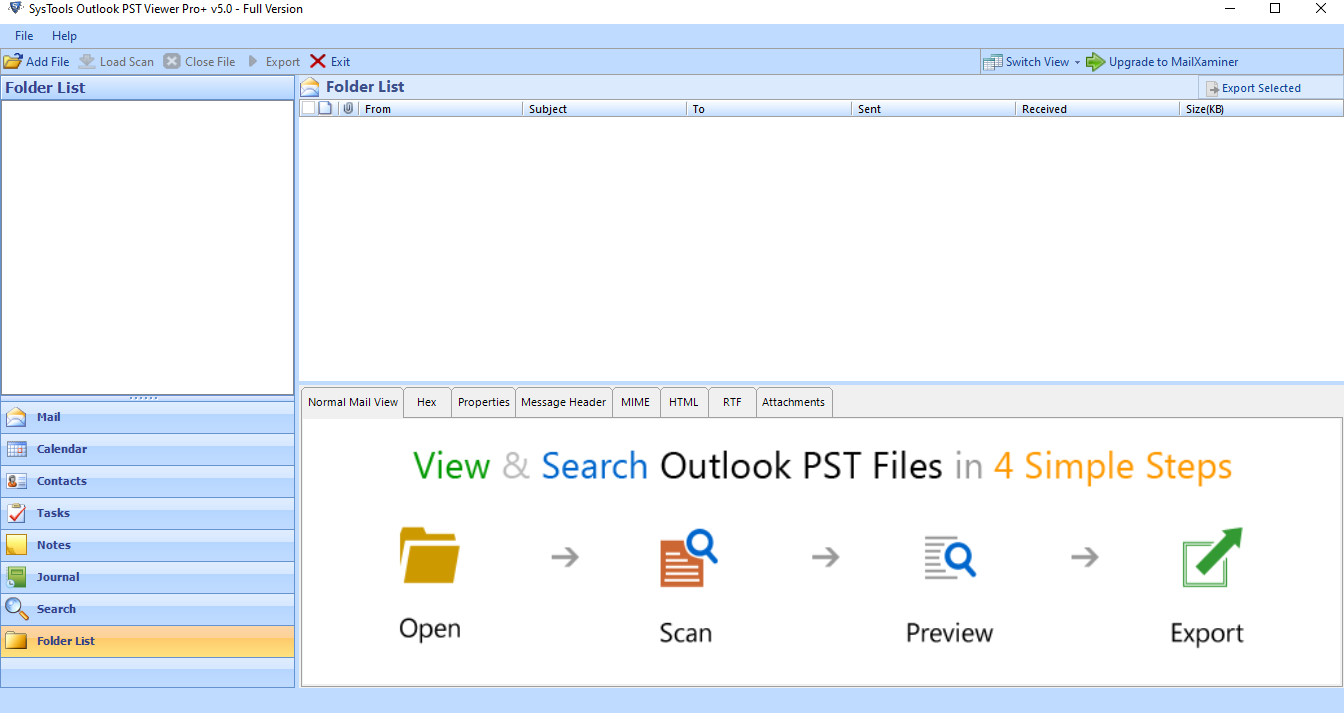Switch to the Hex tab
Viewport: 1344px width, 713px height.
tap(427, 402)
